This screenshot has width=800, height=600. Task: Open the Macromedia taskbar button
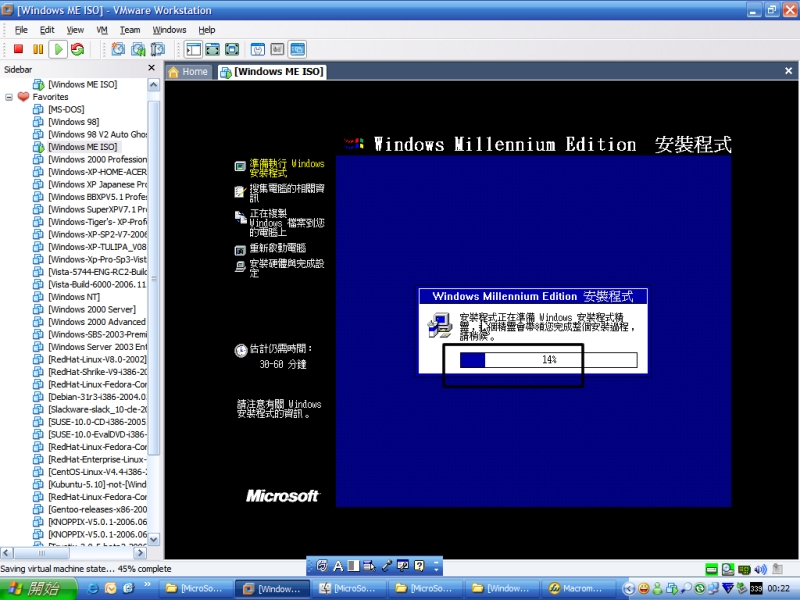[578, 589]
